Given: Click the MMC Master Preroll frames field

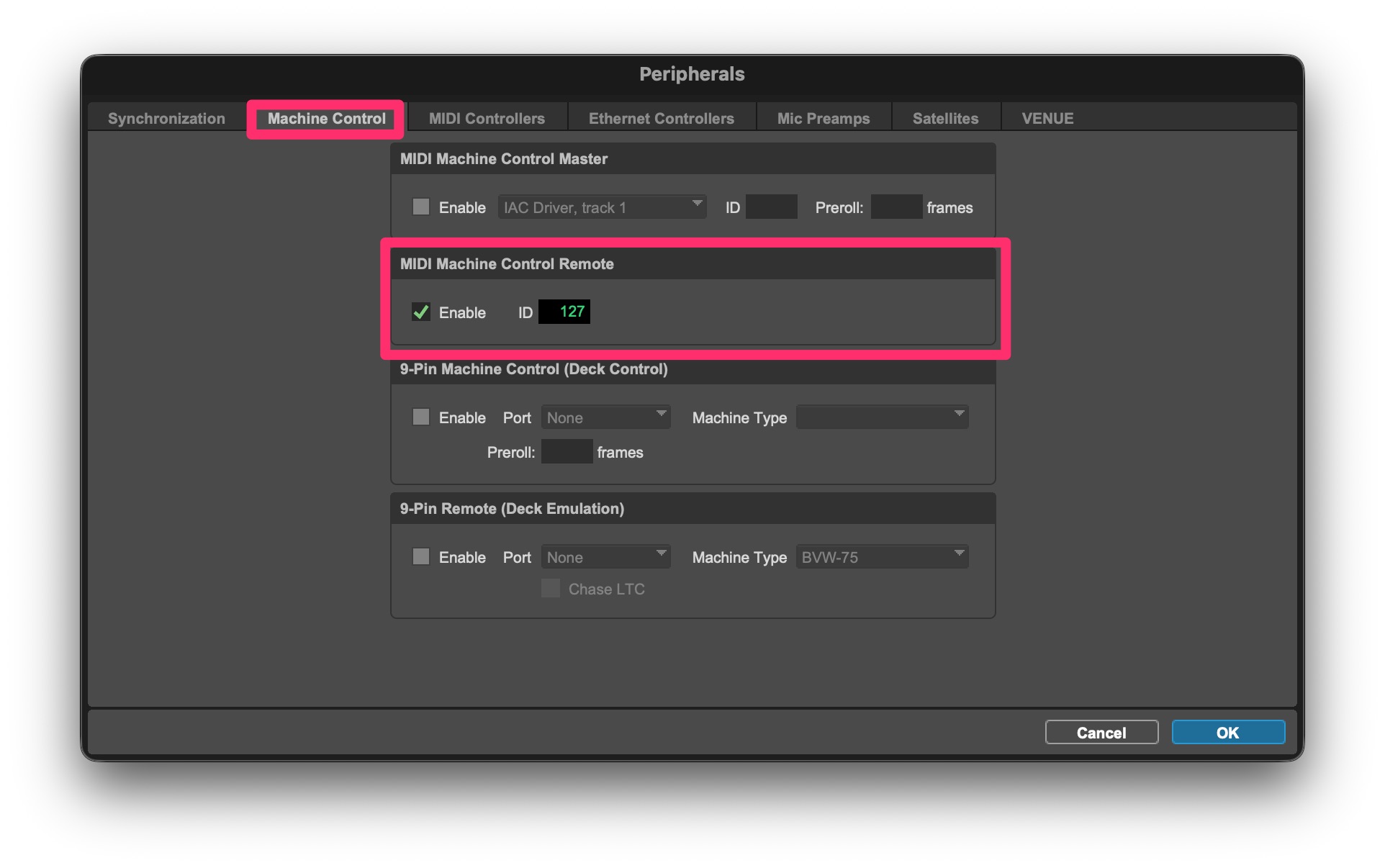Looking at the screenshot, I should (896, 207).
